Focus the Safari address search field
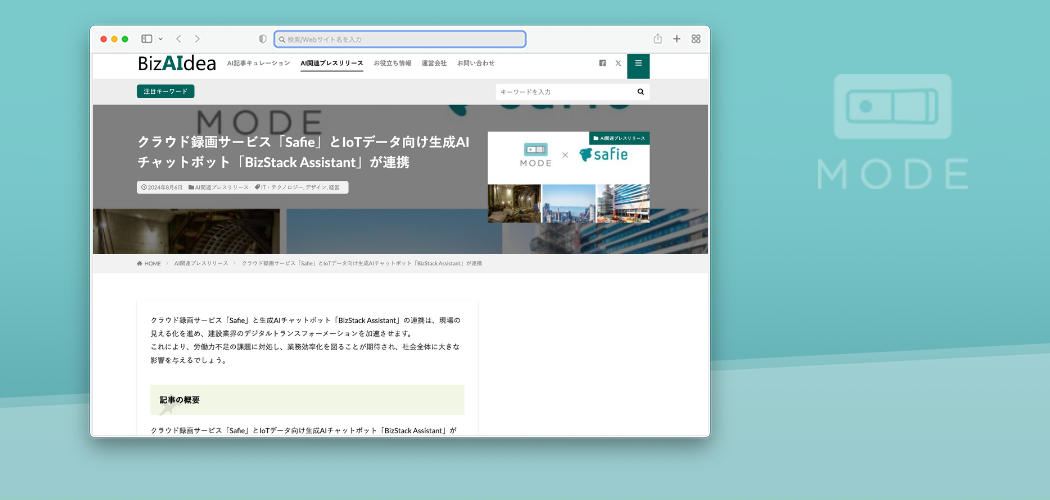 [x=400, y=39]
